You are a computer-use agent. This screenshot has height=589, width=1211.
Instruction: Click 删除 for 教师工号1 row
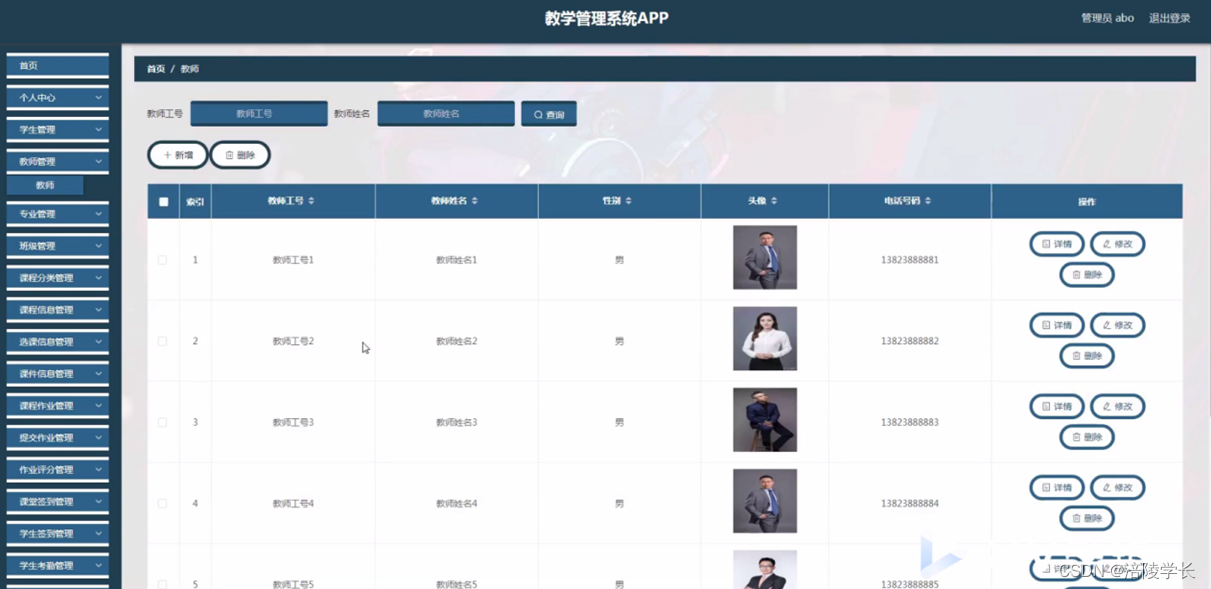click(x=1087, y=274)
